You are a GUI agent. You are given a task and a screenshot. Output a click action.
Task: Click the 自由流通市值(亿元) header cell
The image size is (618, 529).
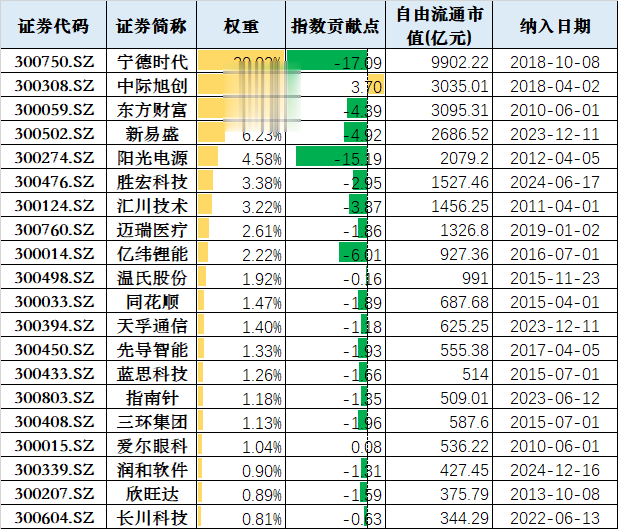click(x=439, y=26)
